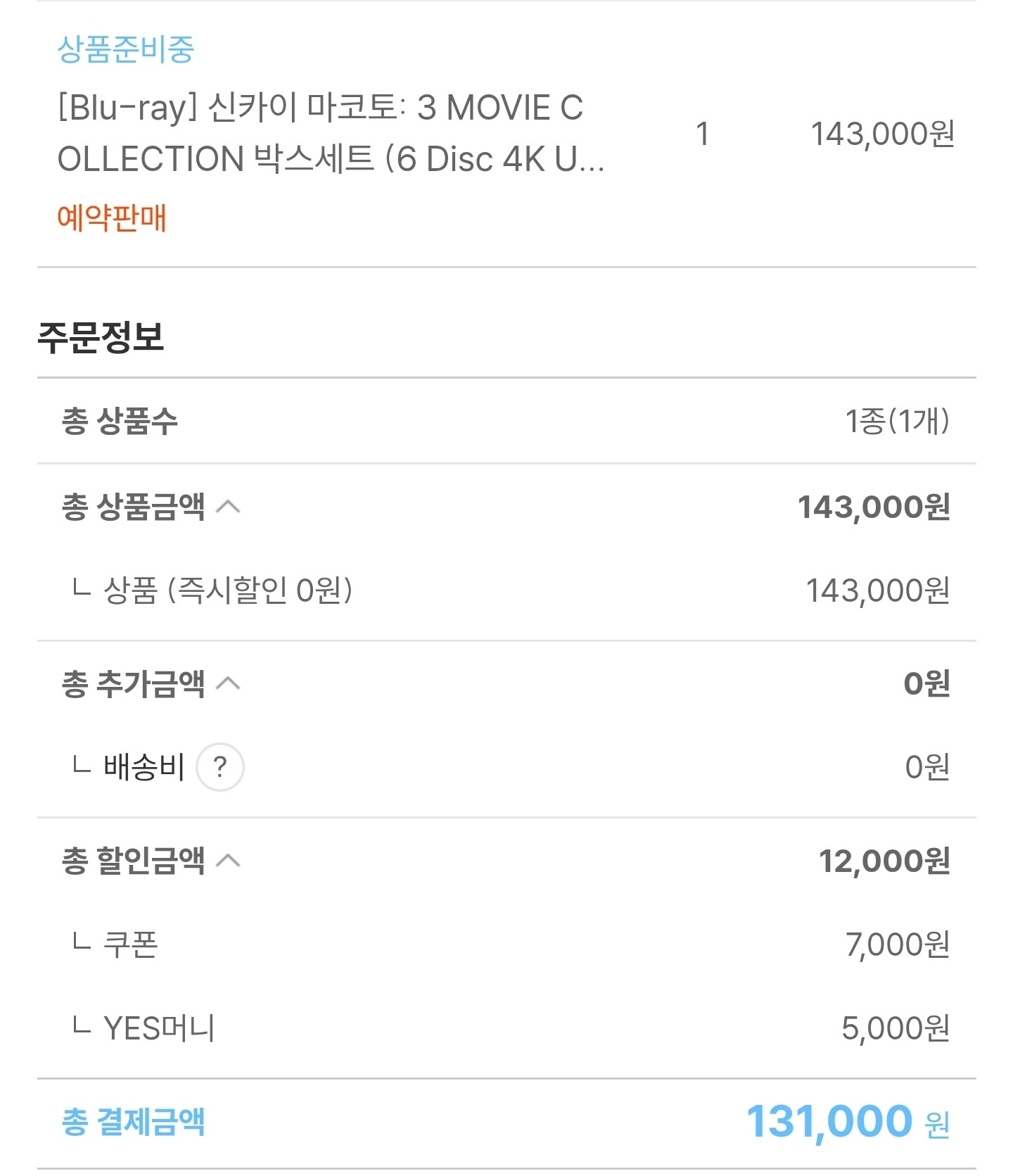This screenshot has width=1013, height=1176.
Task: Click the 배송비 question mark help icon
Action: click(219, 766)
